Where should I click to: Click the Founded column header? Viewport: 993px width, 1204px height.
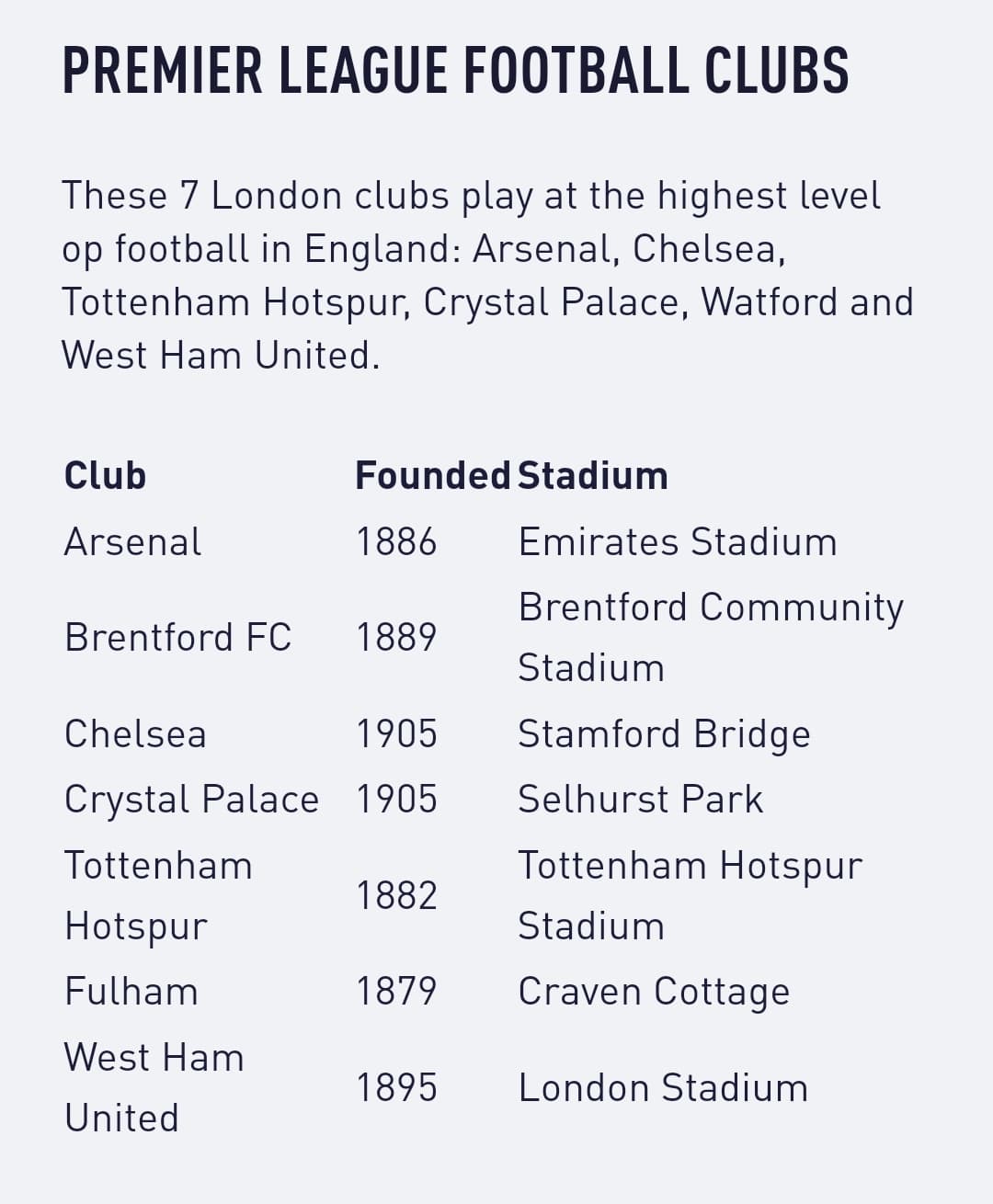tap(432, 476)
